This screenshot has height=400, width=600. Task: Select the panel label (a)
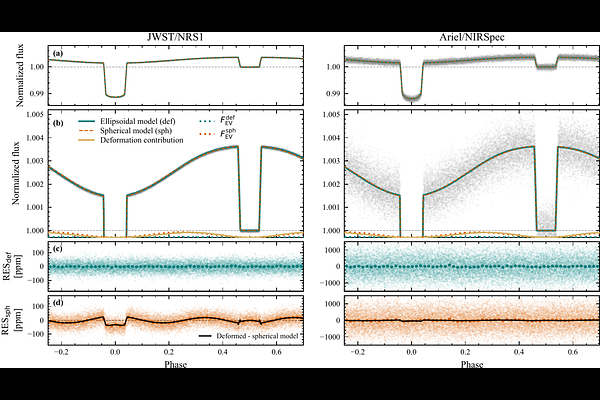click(58, 54)
